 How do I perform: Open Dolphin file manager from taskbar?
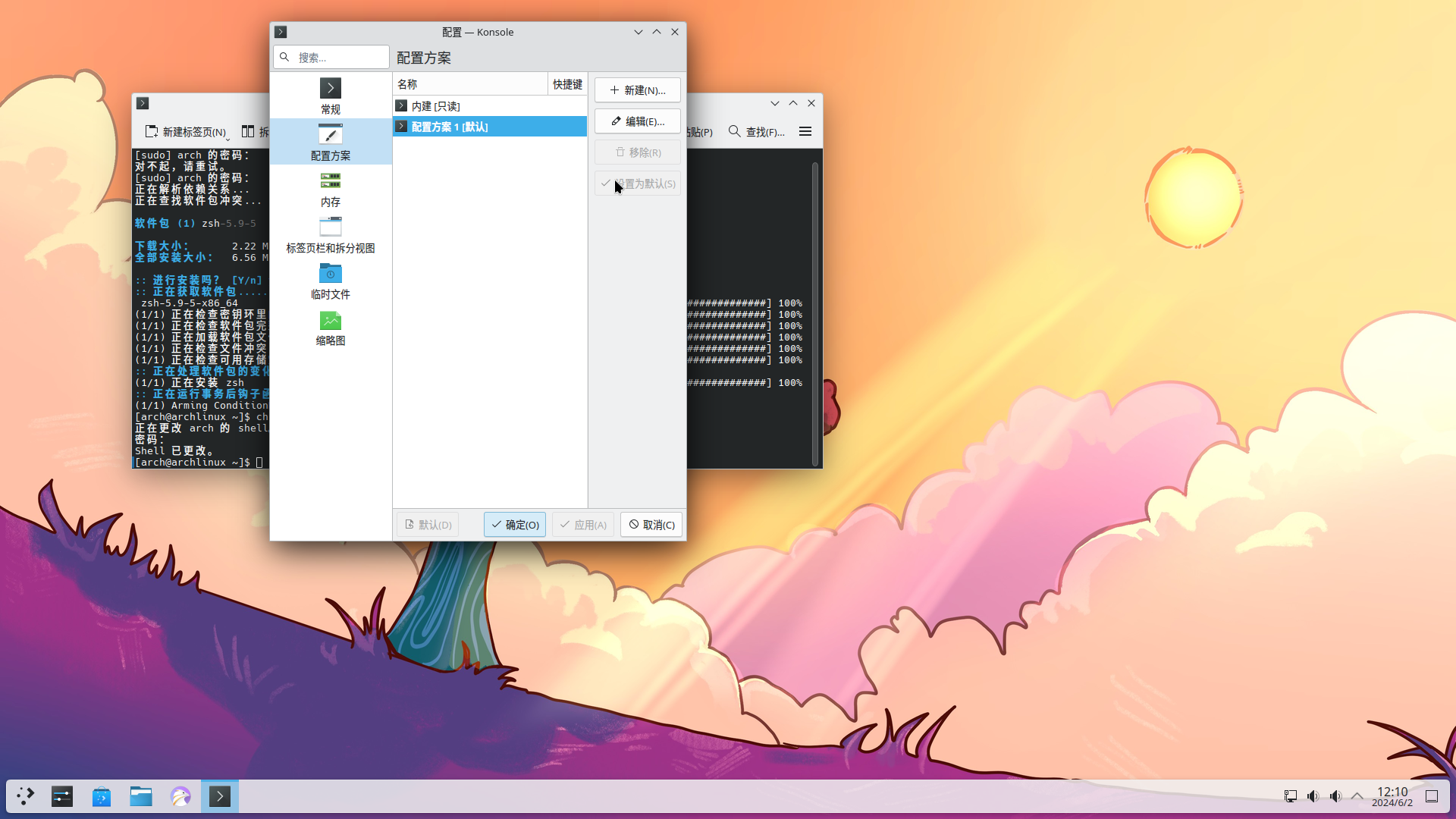(141, 796)
